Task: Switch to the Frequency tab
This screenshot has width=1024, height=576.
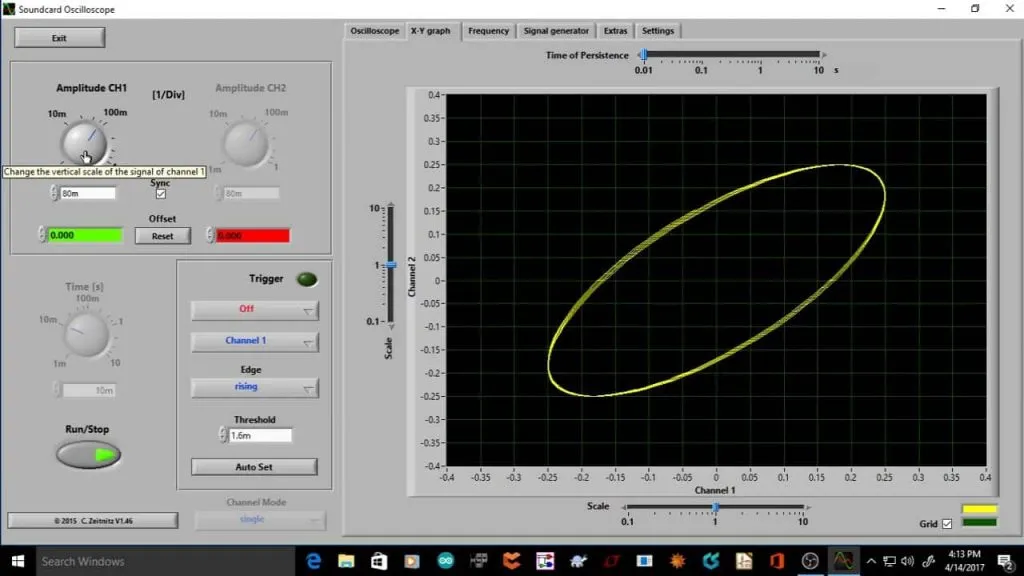Action: tap(488, 30)
